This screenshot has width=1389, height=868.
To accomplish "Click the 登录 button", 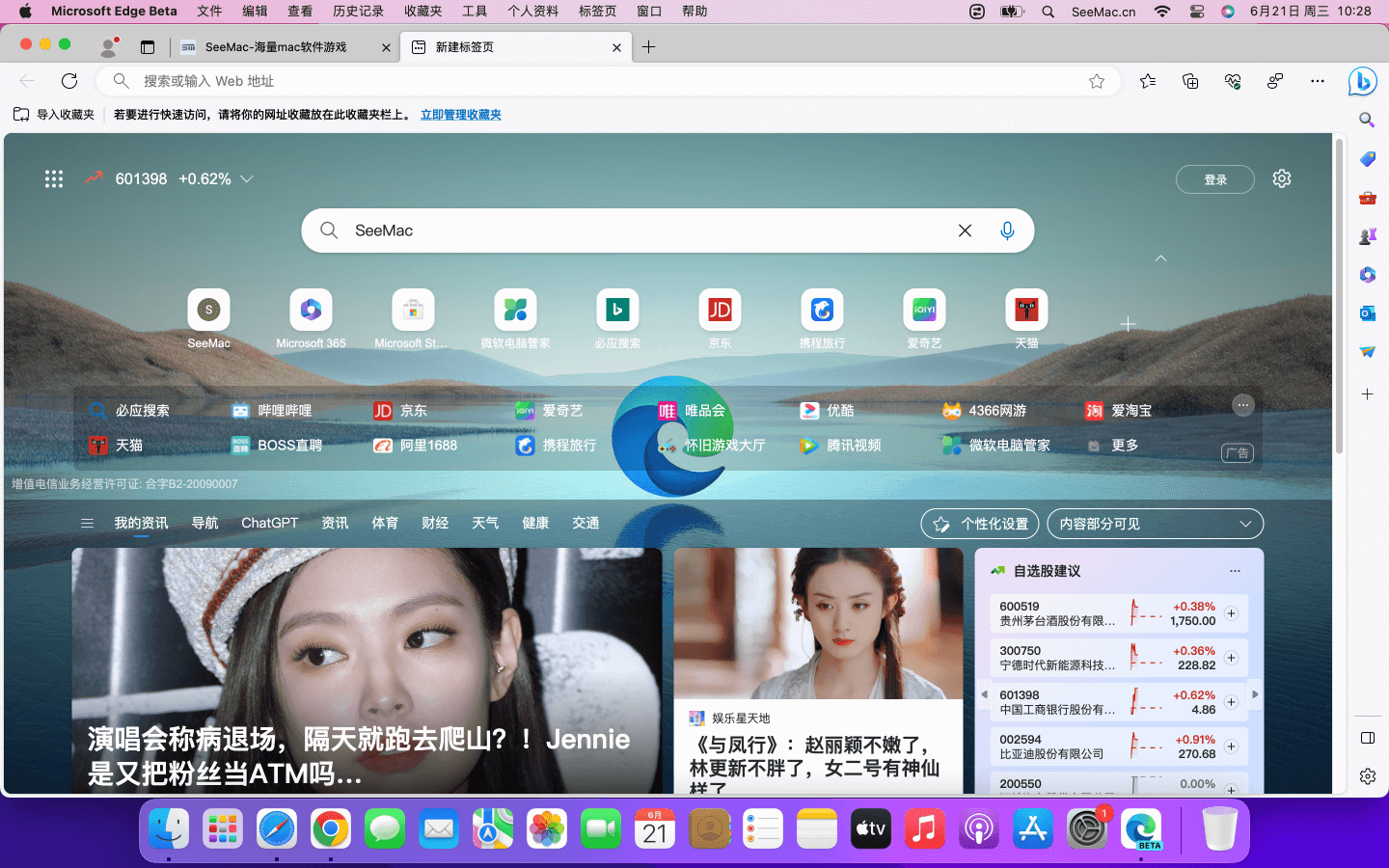I will pyautogui.click(x=1215, y=179).
